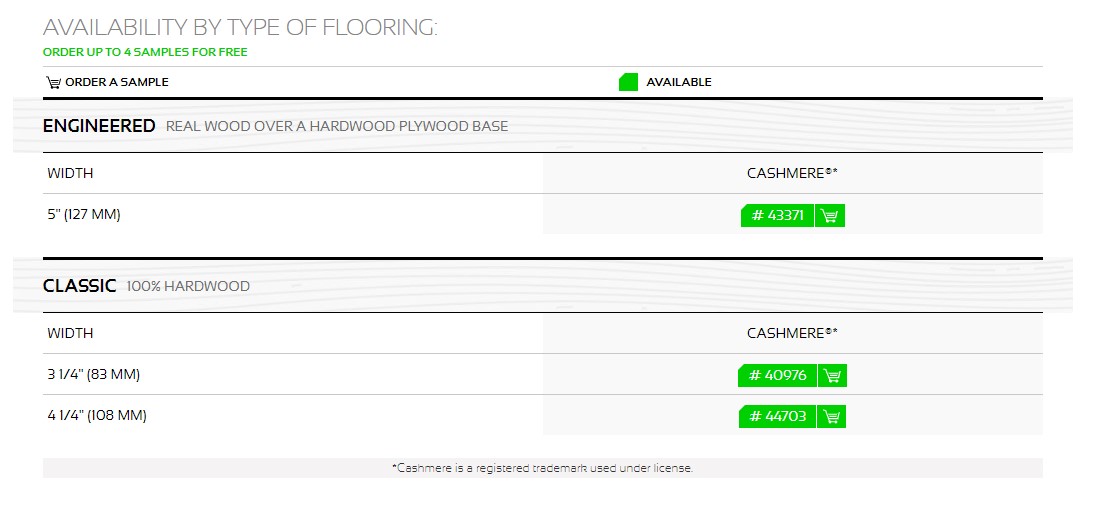This screenshot has width=1096, height=513.
Task: Click the Availability by Type of Flooring title
Action: [x=240, y=27]
